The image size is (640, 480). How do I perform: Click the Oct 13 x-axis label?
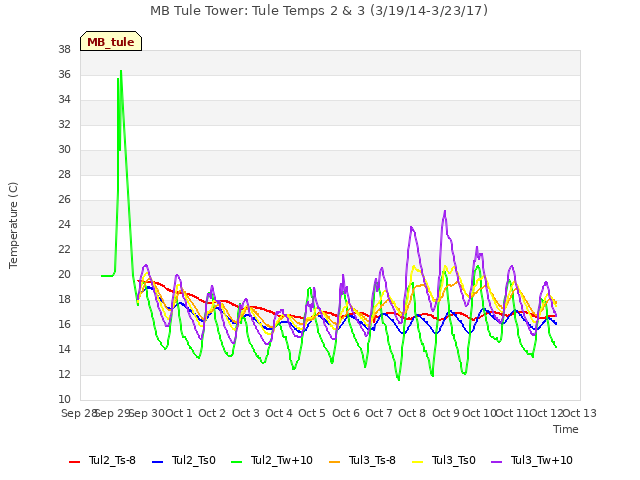580,413
